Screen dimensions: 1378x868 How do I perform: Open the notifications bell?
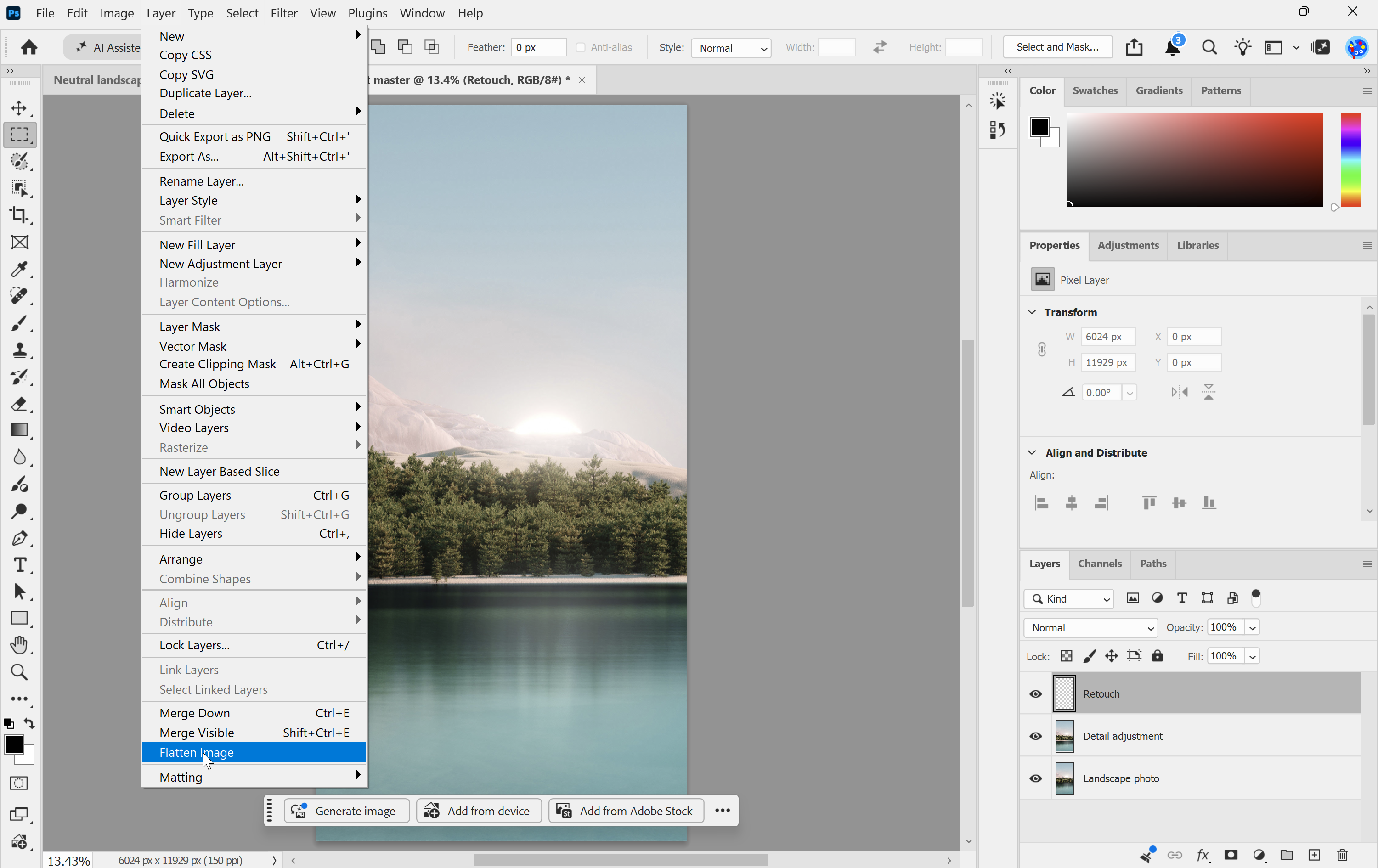pos(1173,47)
